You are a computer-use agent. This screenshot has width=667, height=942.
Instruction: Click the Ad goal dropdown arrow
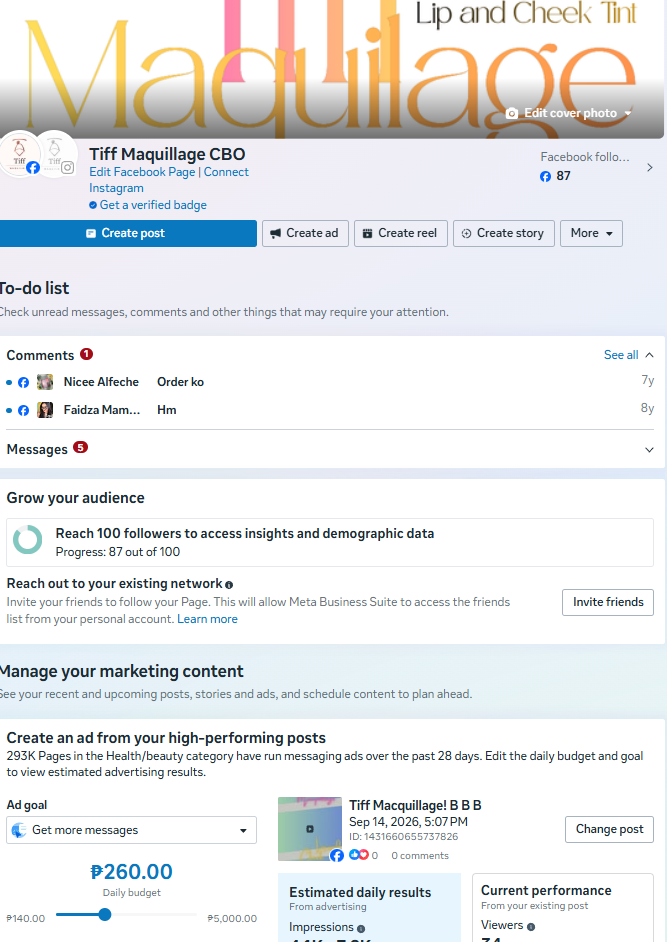[243, 831]
